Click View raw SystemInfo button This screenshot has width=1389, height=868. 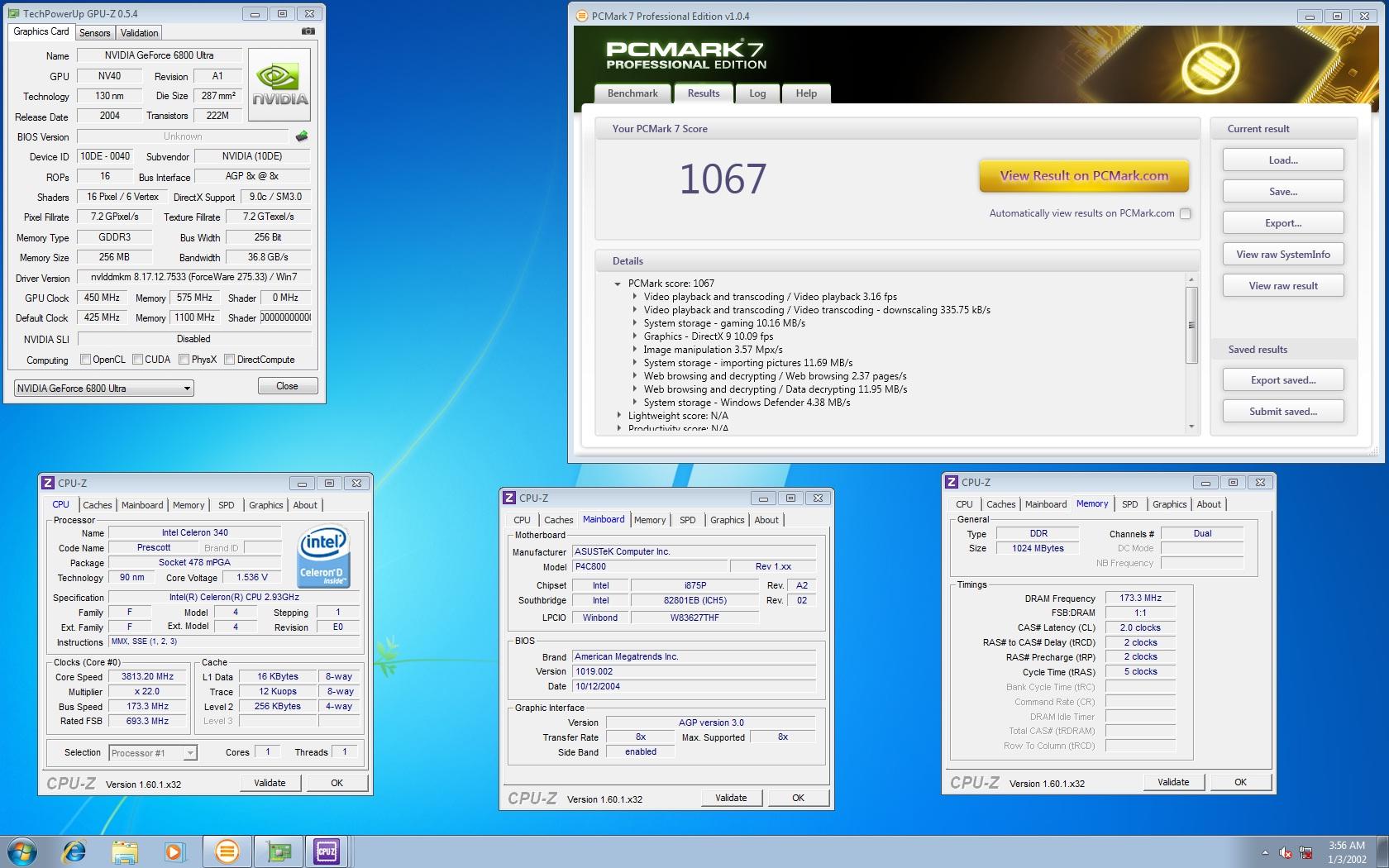click(1283, 255)
